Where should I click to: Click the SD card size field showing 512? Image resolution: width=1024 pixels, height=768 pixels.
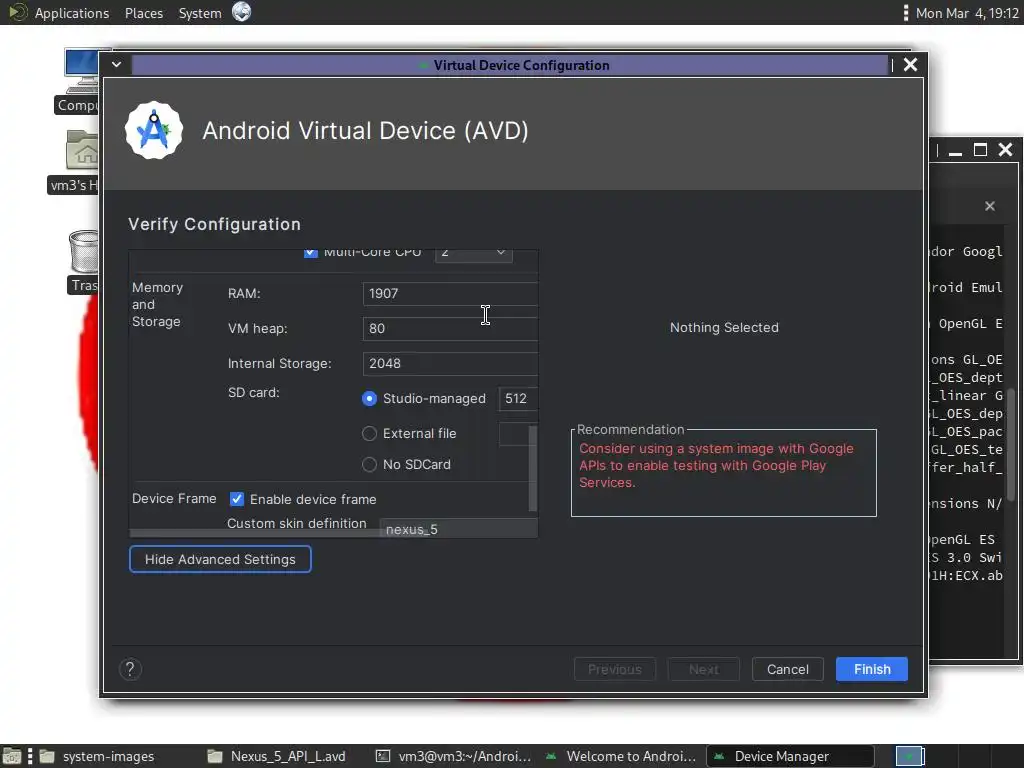pyautogui.click(x=518, y=398)
